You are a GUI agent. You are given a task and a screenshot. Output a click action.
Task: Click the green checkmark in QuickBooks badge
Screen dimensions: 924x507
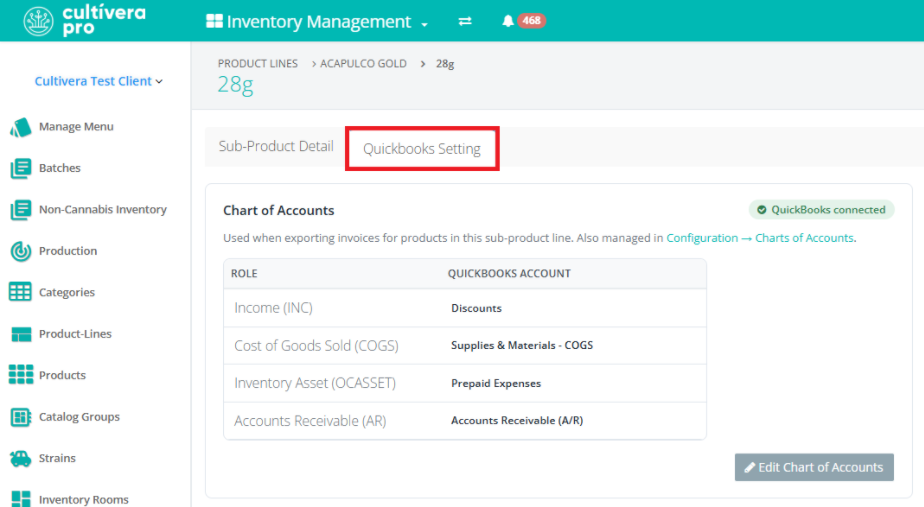pos(761,210)
